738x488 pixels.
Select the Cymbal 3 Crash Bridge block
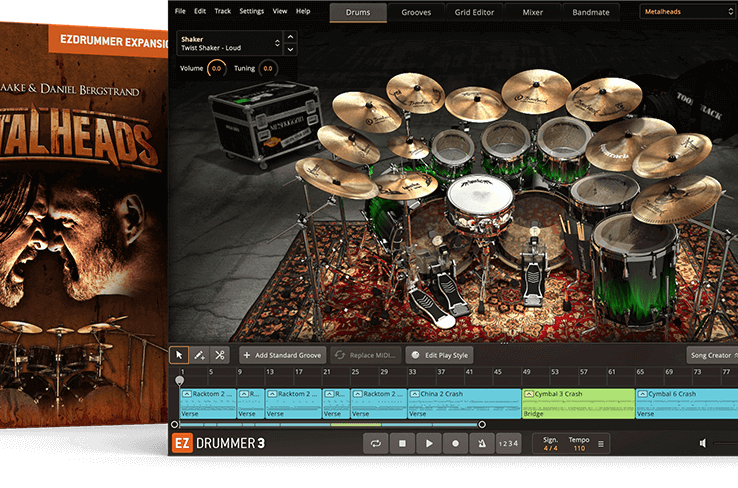pos(578,404)
